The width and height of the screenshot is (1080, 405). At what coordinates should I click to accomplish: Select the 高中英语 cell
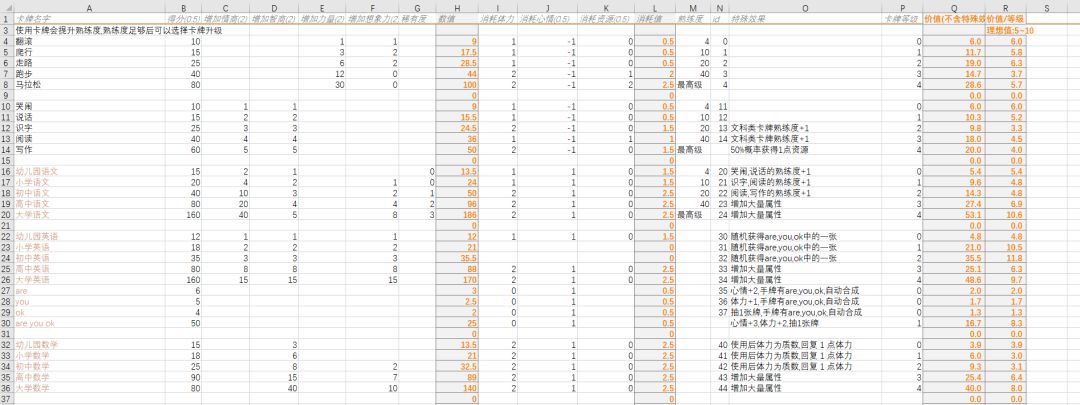tap(89, 269)
